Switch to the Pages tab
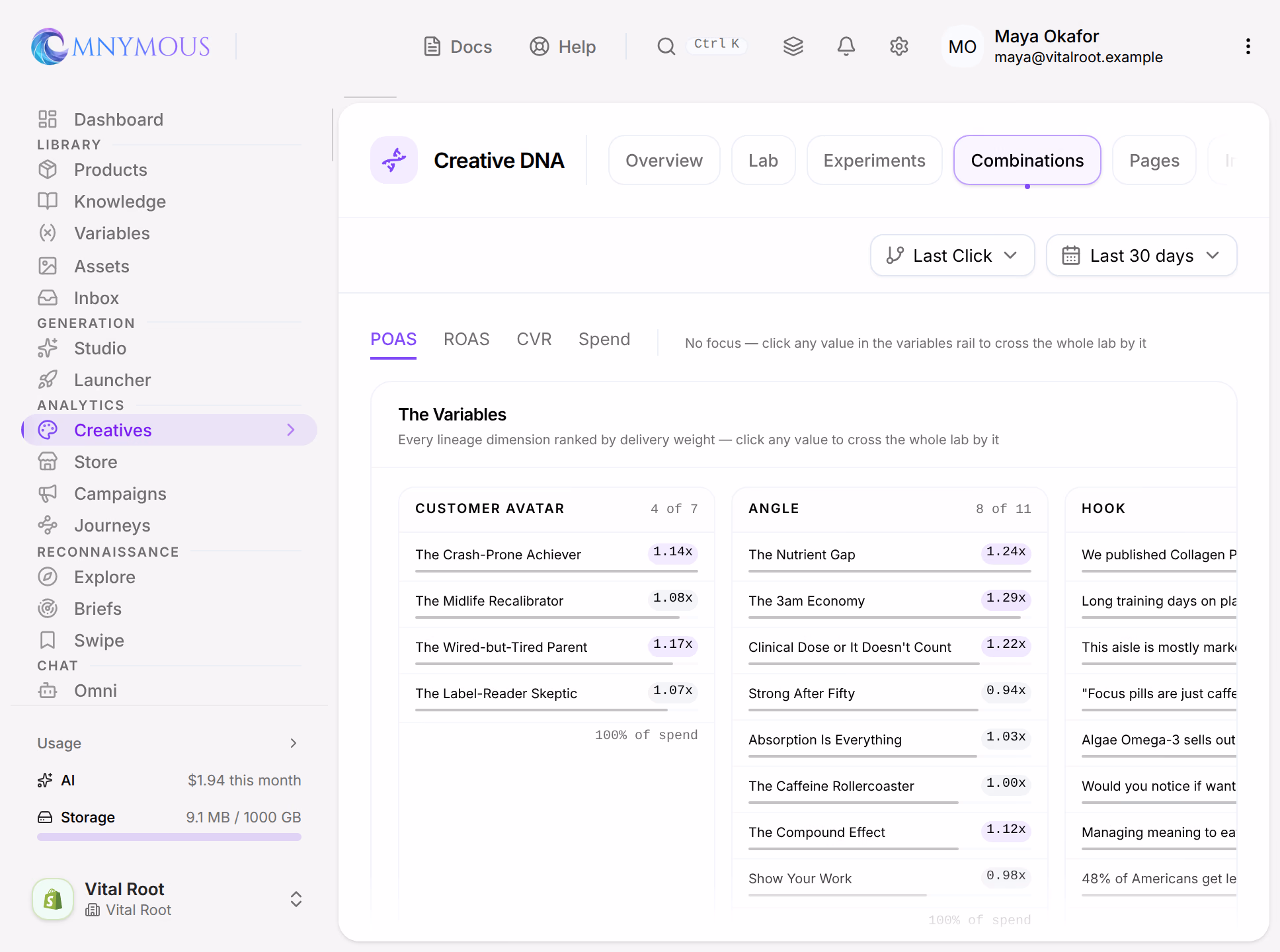The width and height of the screenshot is (1280, 952). (x=1154, y=160)
